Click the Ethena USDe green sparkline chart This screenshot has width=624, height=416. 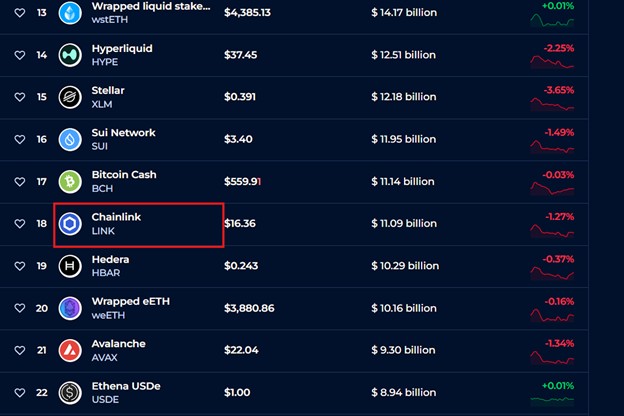[x=552, y=399]
